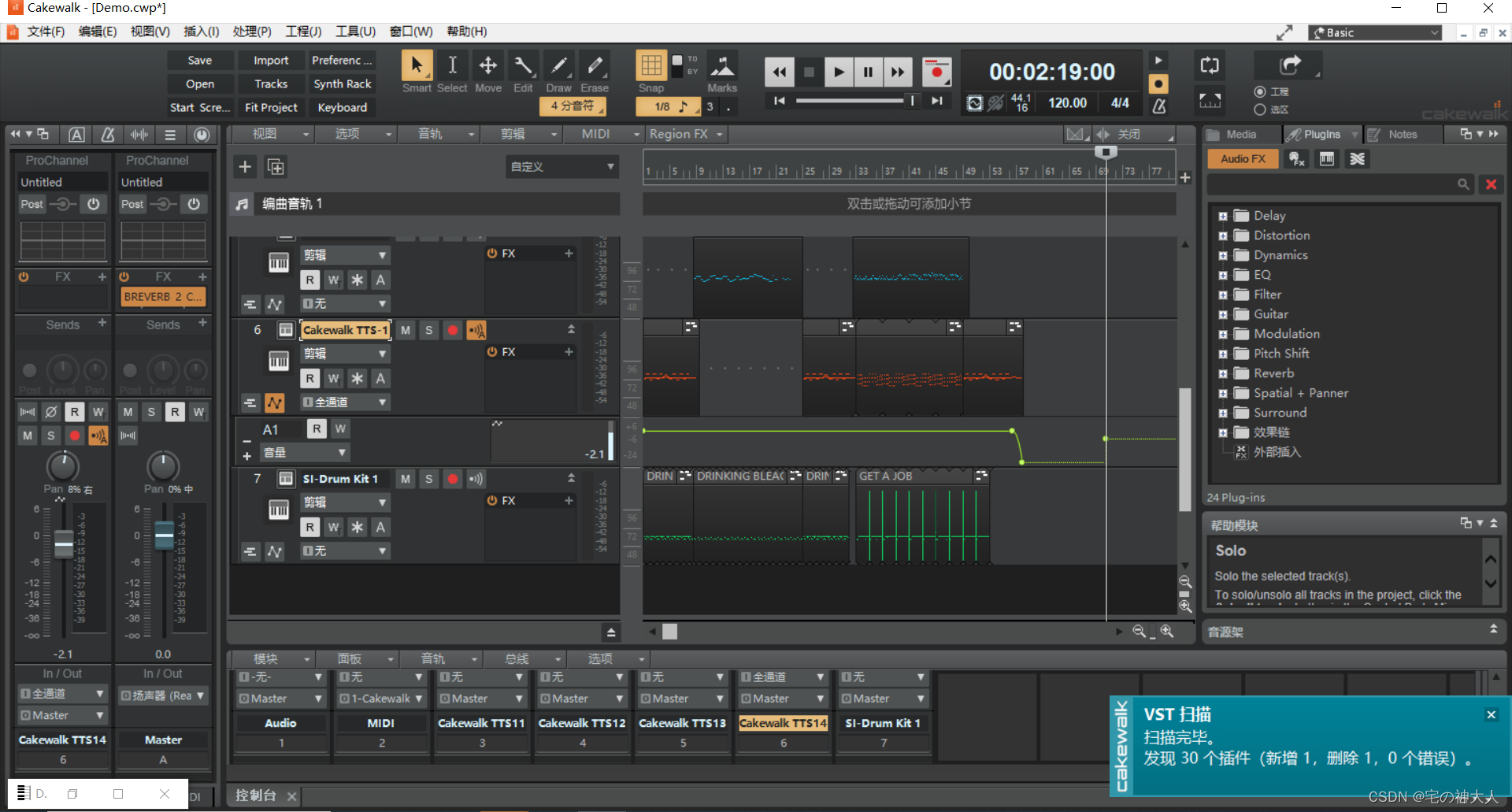The image size is (1512, 812).
Task: Choose the Move tool
Action: coord(488,65)
